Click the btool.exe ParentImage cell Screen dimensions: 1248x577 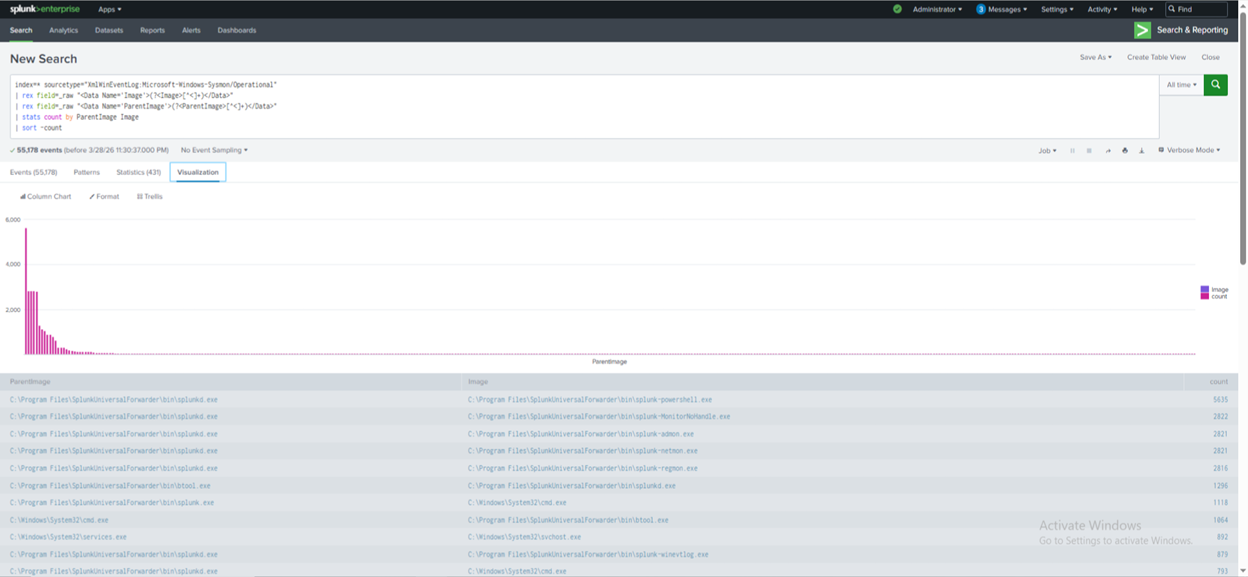click(x=111, y=485)
